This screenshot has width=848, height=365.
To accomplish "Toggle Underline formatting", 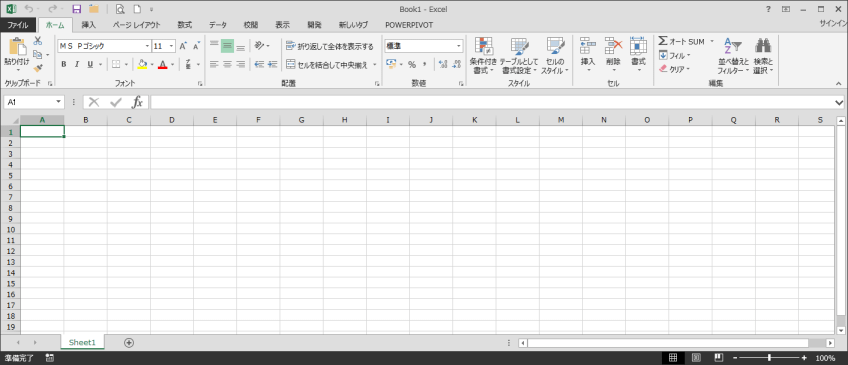I will point(90,64).
